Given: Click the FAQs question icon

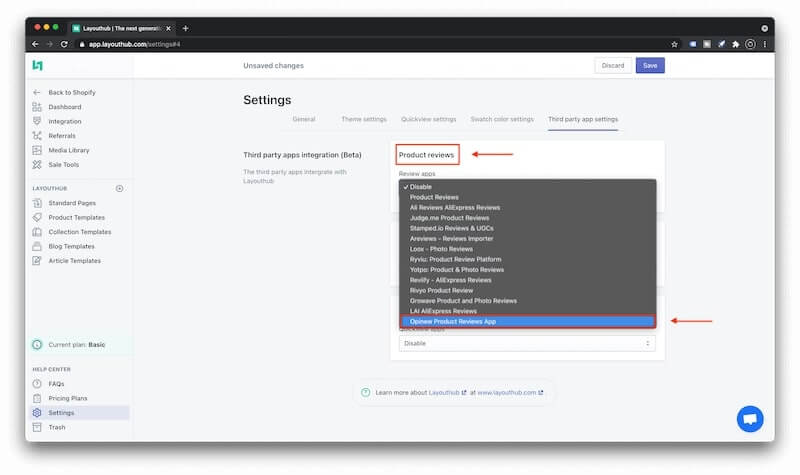Looking at the screenshot, I should point(37,384).
